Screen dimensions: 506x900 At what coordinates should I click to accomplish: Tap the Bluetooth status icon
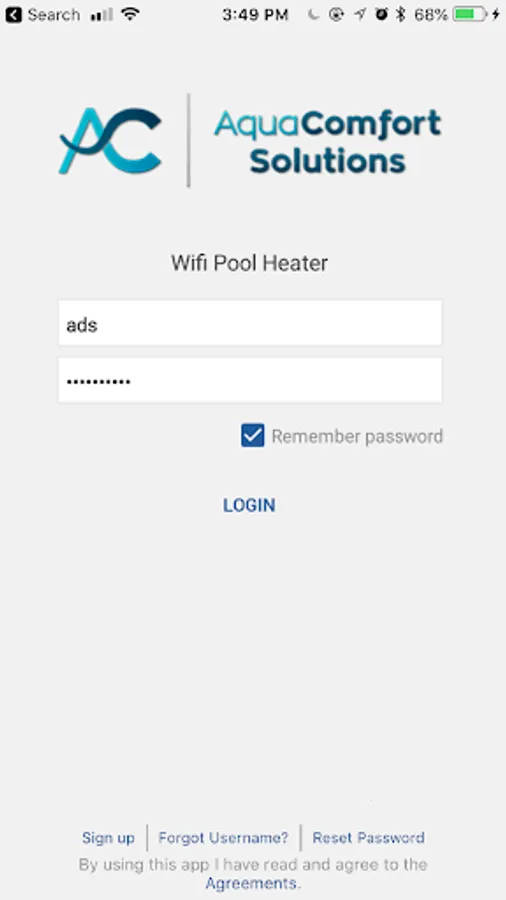point(401,14)
